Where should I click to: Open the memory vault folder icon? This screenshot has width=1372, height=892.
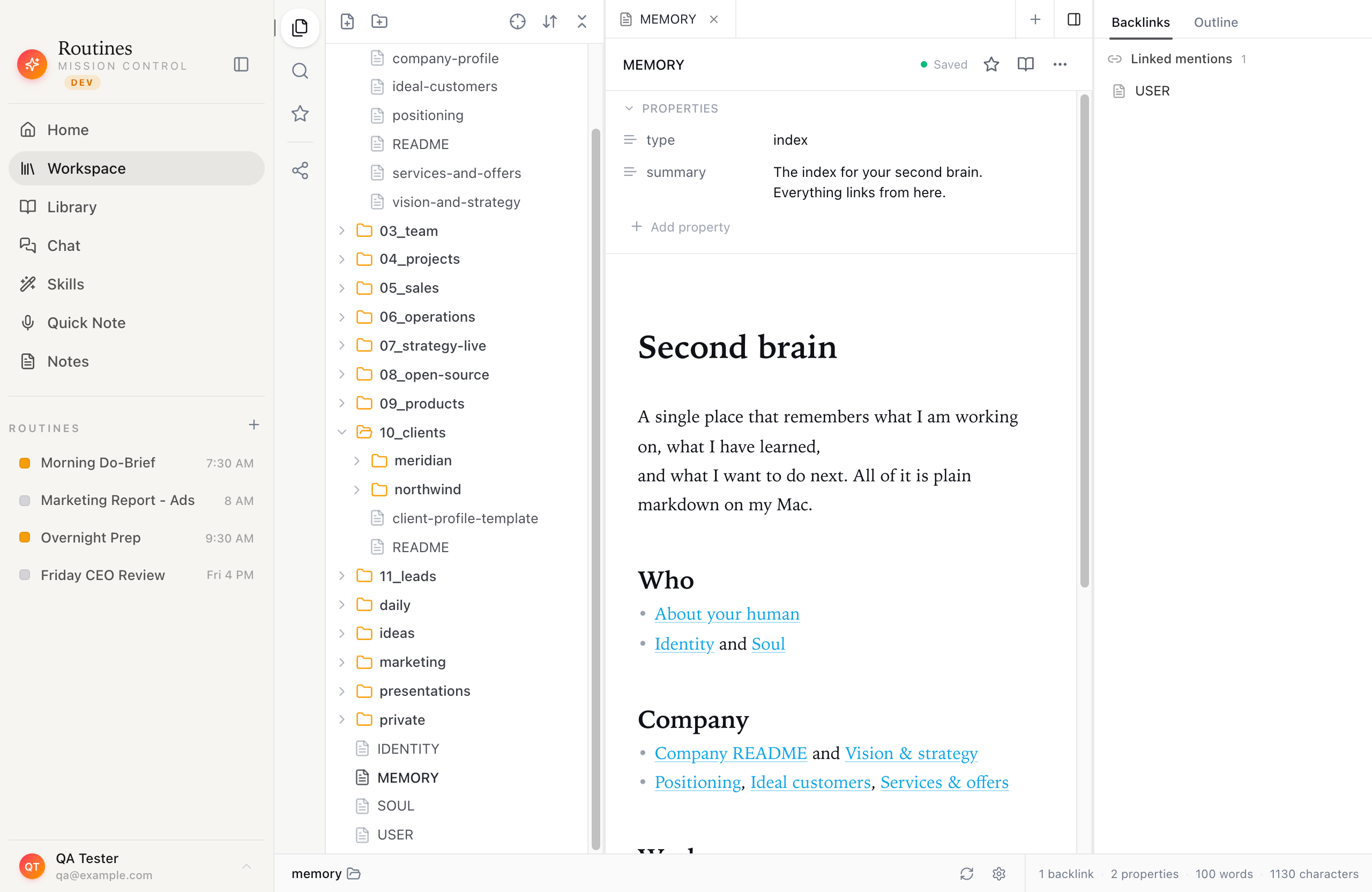point(354,874)
